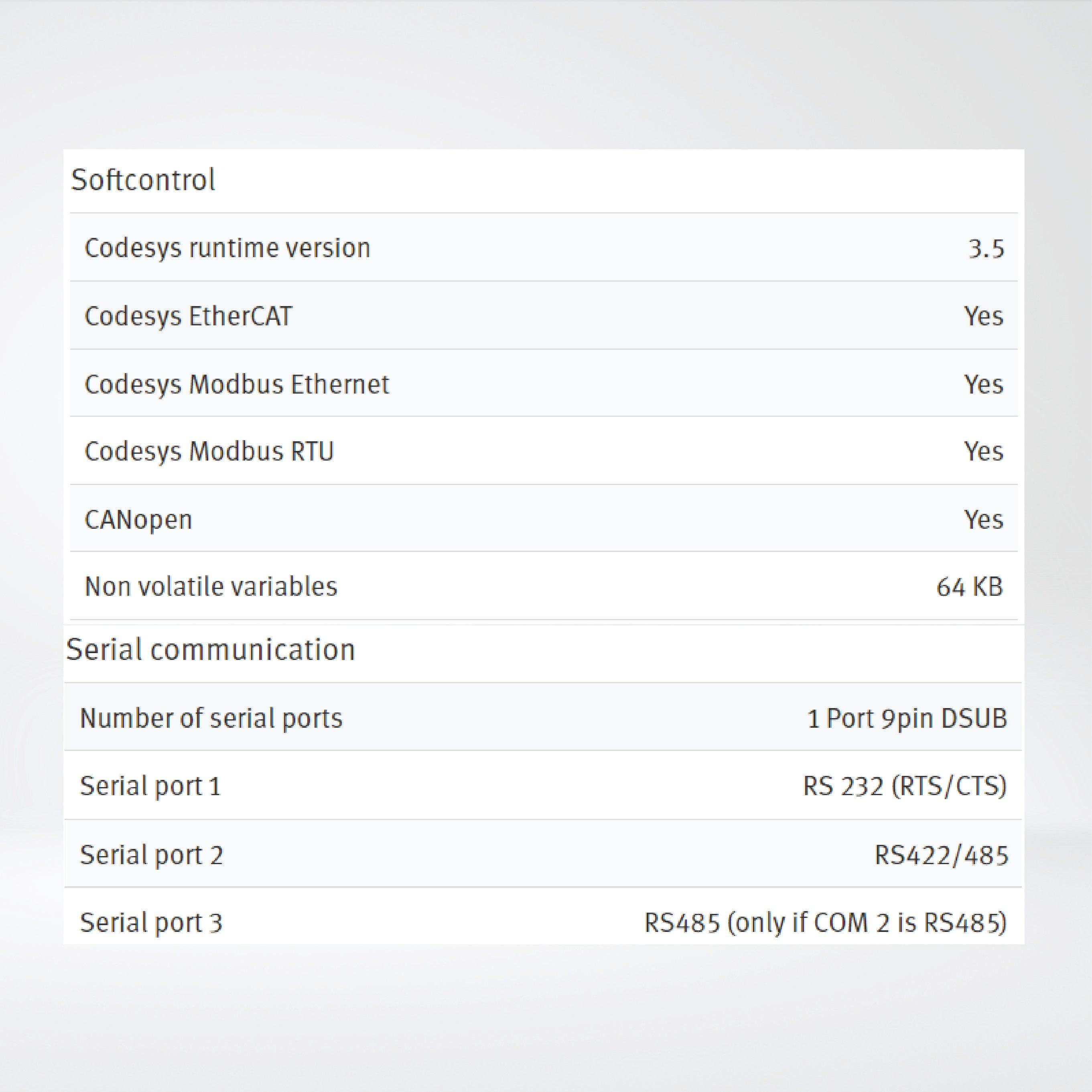The image size is (1092, 1092).
Task: Click the Non volatile variables label
Action: [211, 587]
